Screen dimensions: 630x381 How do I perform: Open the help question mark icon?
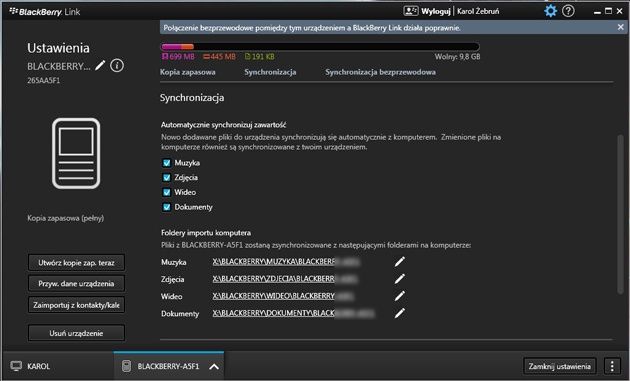[568, 11]
